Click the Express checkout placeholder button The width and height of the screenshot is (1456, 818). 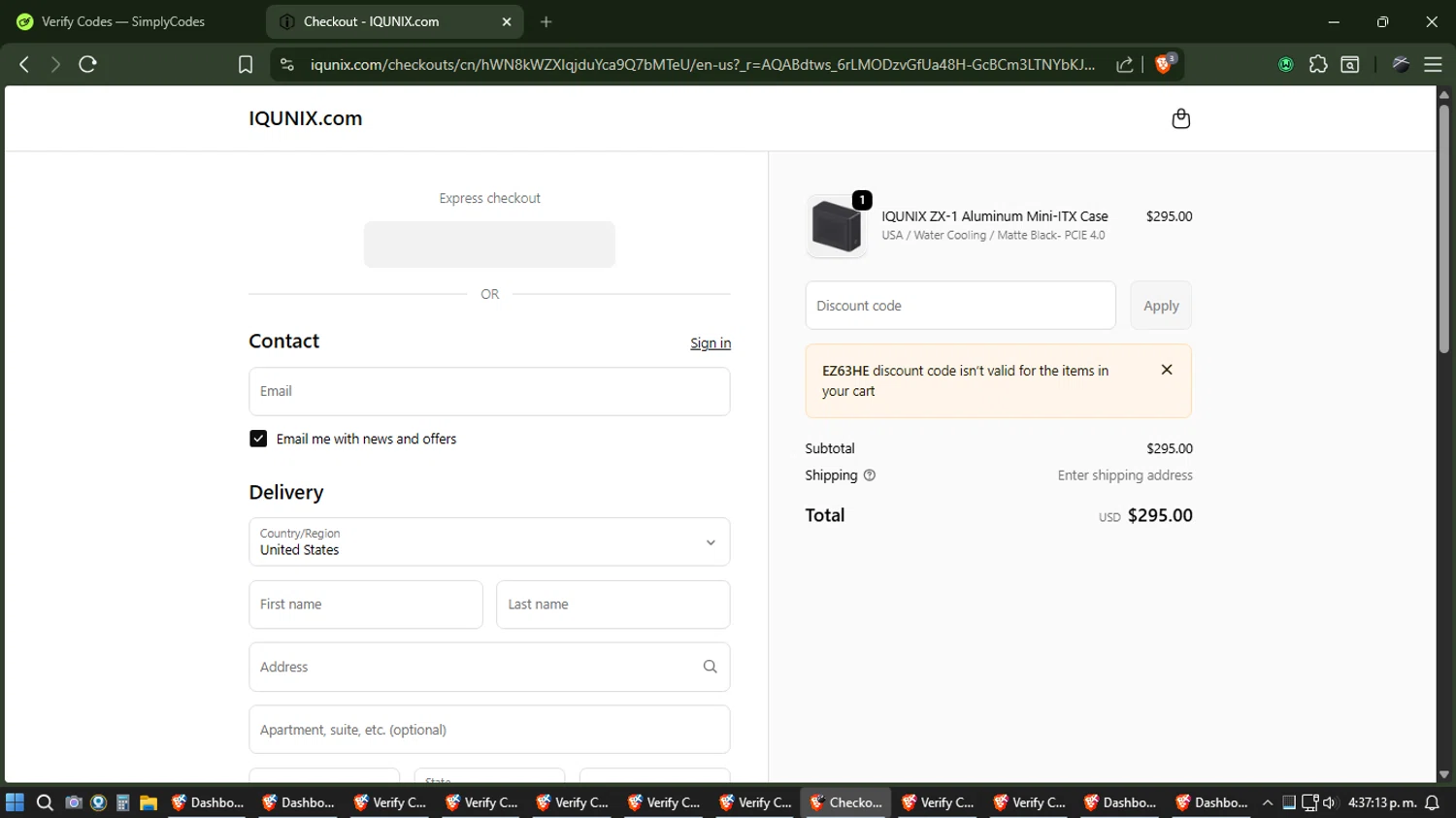point(489,245)
